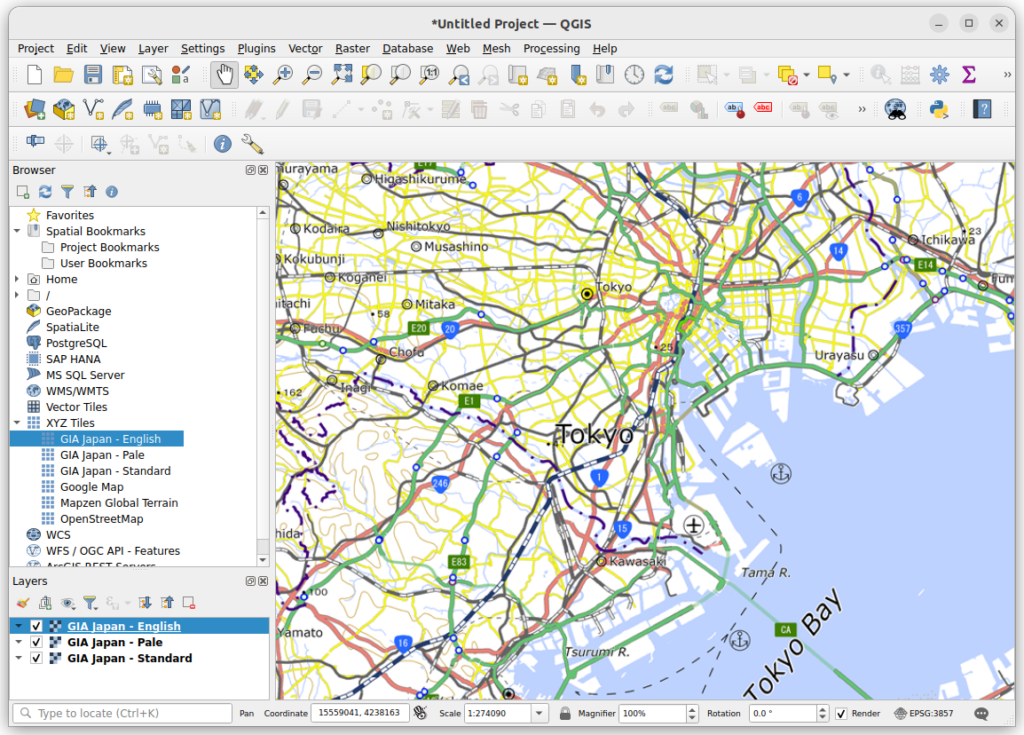
Task: Open the Raster menu
Action: [x=352, y=48]
